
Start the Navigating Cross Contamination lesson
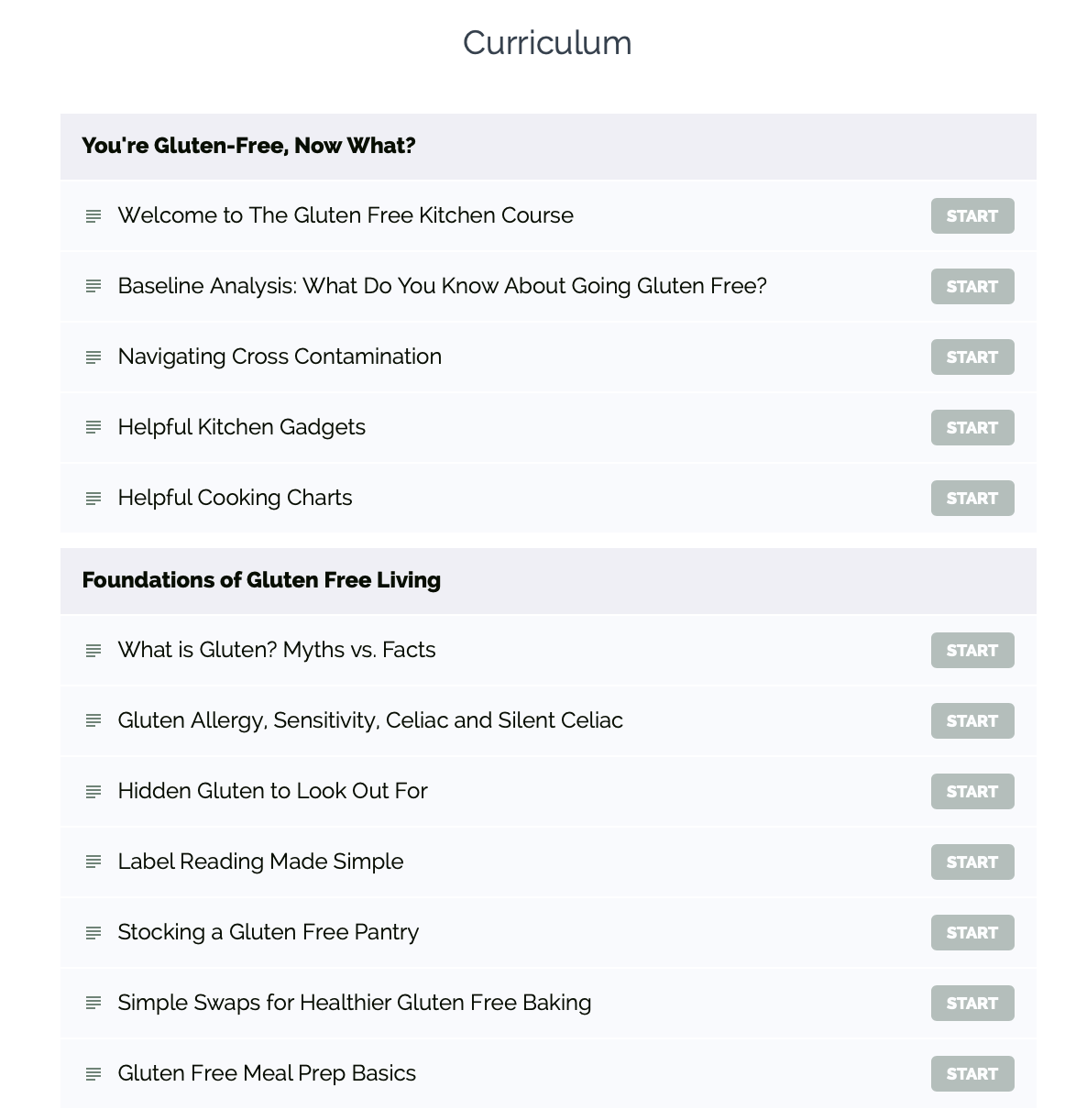click(972, 357)
